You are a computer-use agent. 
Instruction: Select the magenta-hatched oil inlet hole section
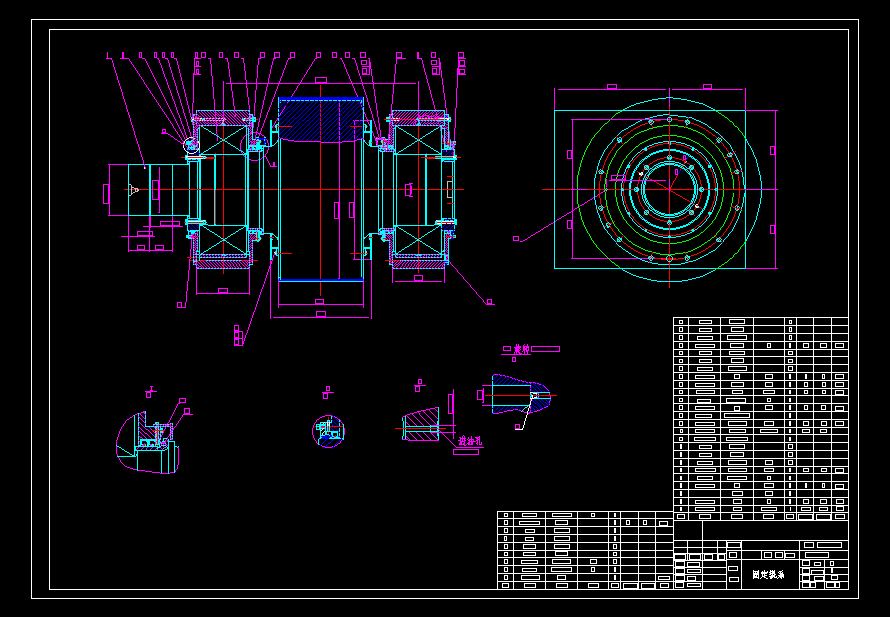[x=420, y=424]
